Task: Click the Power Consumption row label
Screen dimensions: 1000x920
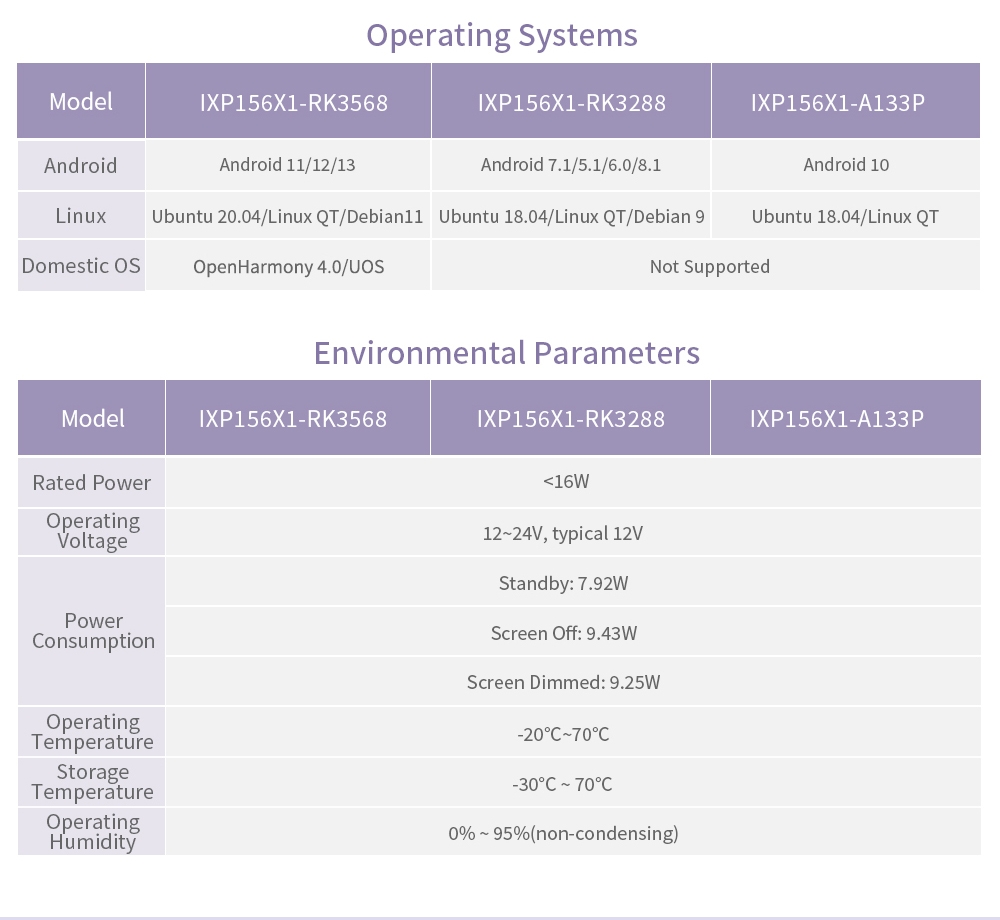Action: pos(92,631)
